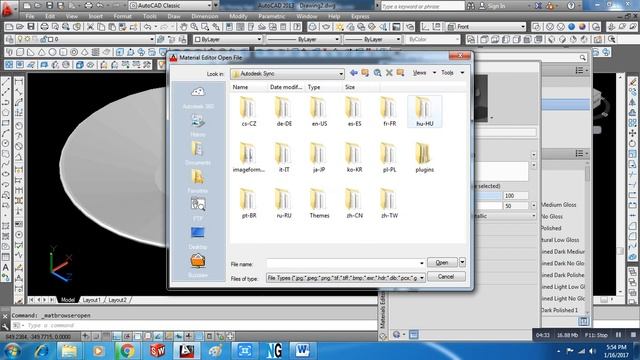The height and width of the screenshot is (360, 640).
Task: Go up one folder level in dialog
Action: click(365, 73)
